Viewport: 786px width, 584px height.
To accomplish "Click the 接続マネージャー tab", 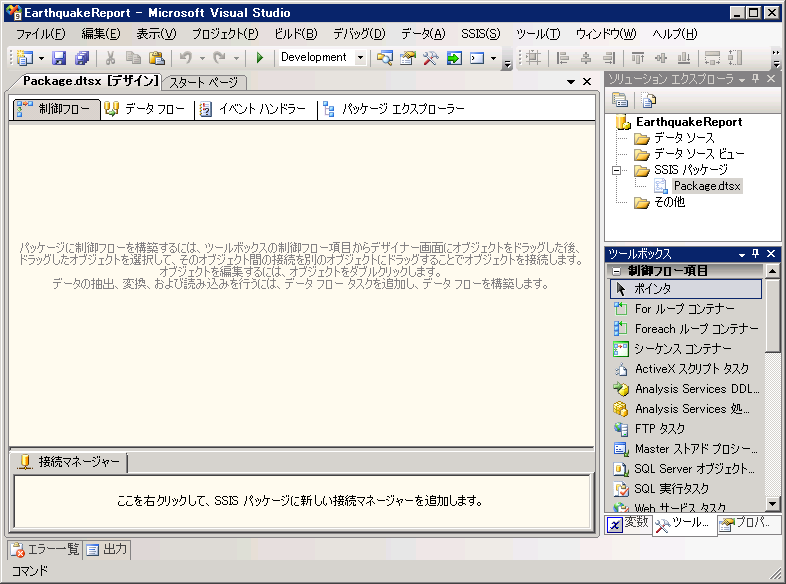I will tap(69, 462).
